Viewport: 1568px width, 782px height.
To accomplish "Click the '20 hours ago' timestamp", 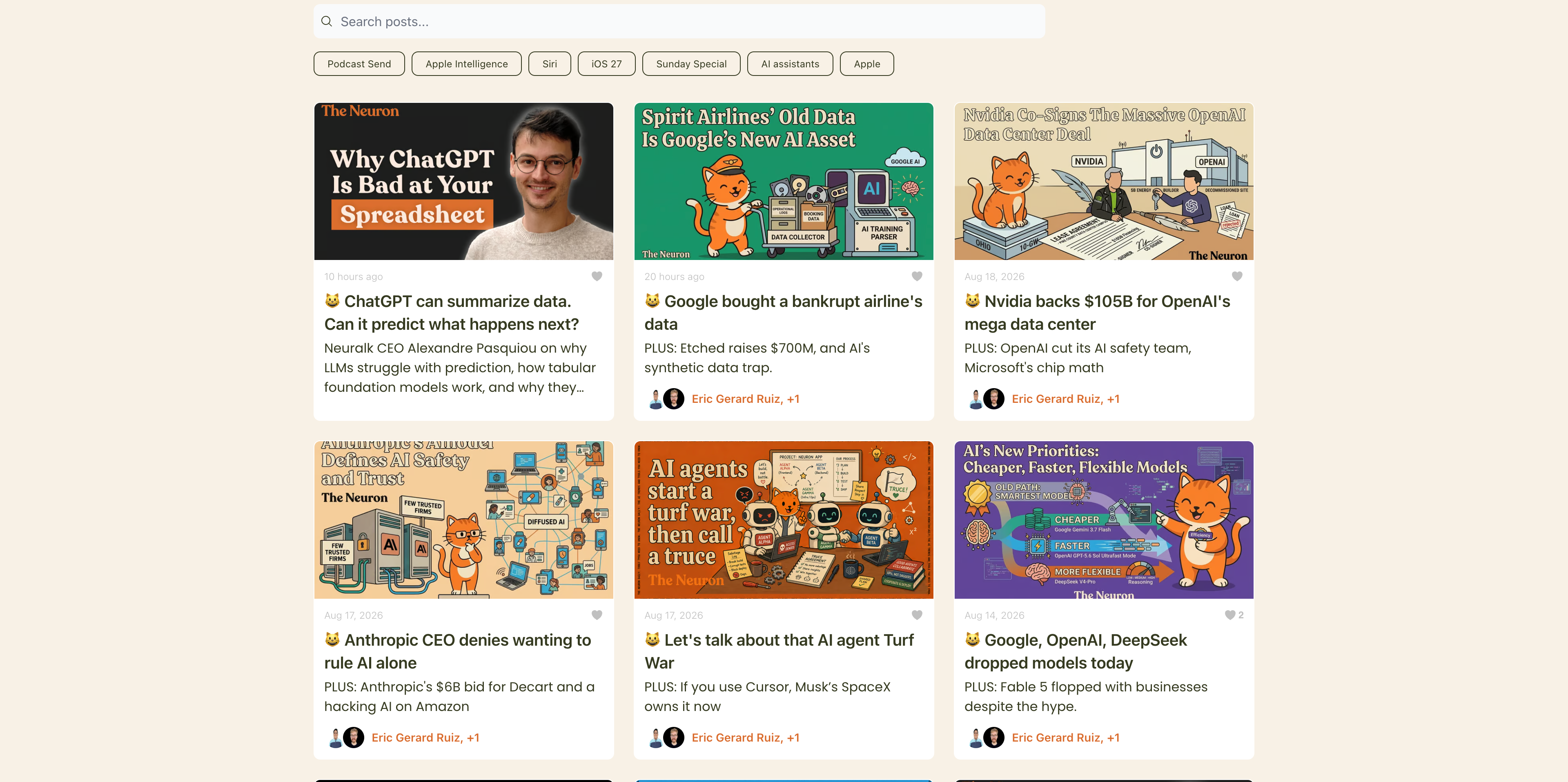I will (675, 276).
